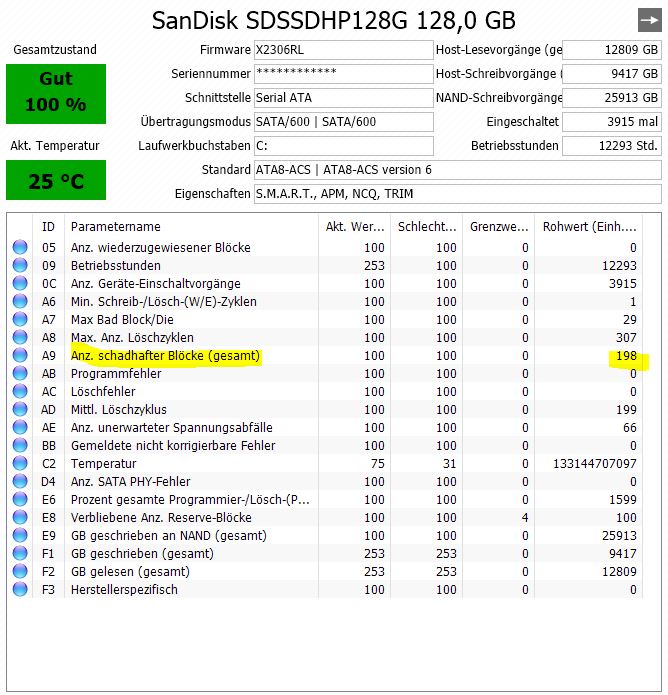This screenshot has width=668, height=695.
Task: Sort by the ID column header
Action: point(48,226)
